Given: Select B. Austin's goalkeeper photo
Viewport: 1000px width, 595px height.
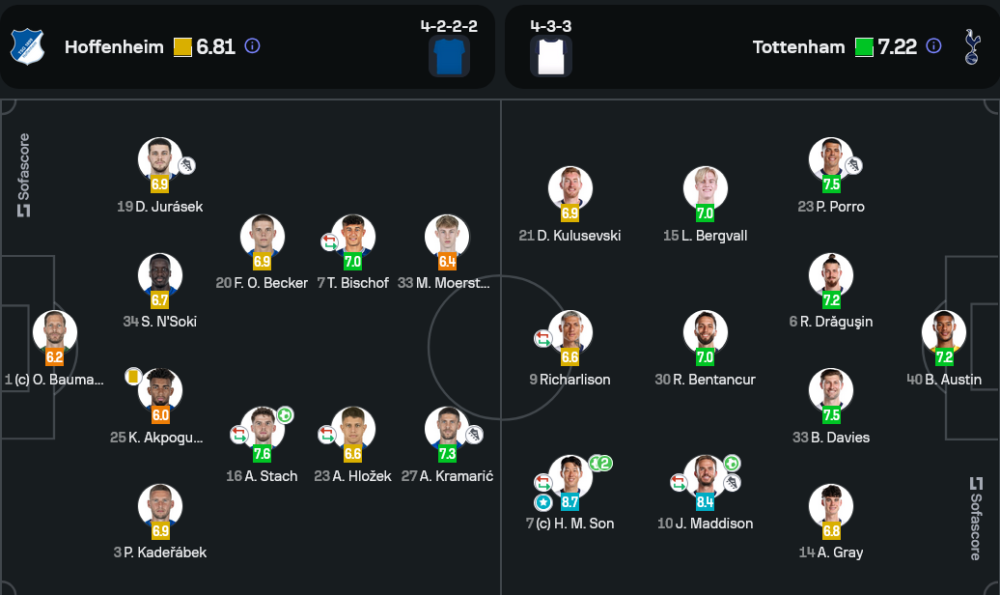Looking at the screenshot, I should pos(944,332).
